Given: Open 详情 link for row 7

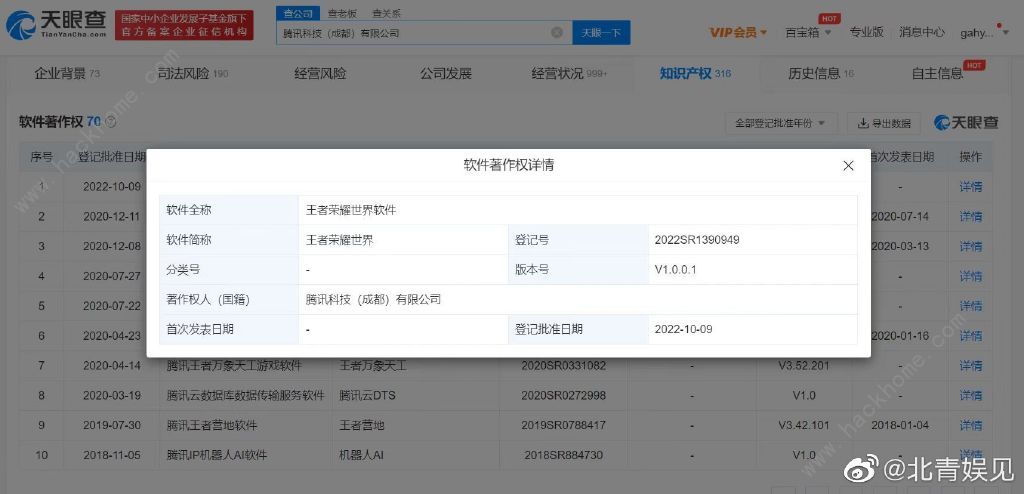Looking at the screenshot, I should pos(970,366).
